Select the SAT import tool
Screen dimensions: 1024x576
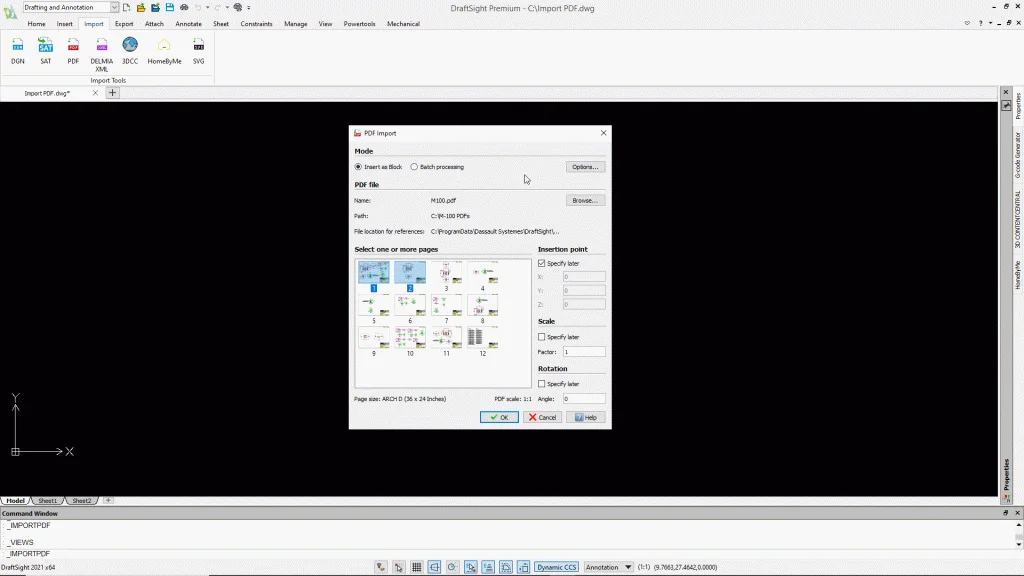pos(46,47)
